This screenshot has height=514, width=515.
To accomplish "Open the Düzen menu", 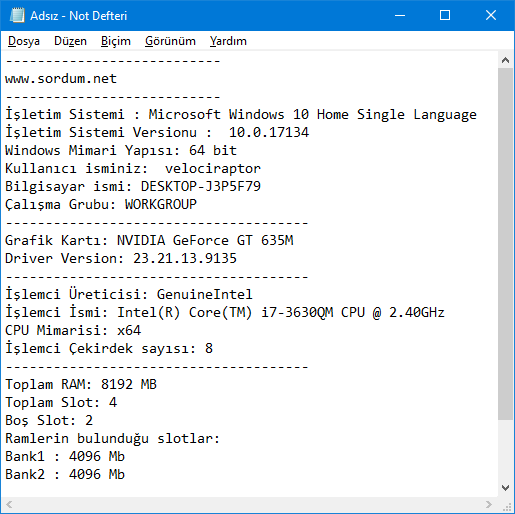I will pyautogui.click(x=70, y=41).
